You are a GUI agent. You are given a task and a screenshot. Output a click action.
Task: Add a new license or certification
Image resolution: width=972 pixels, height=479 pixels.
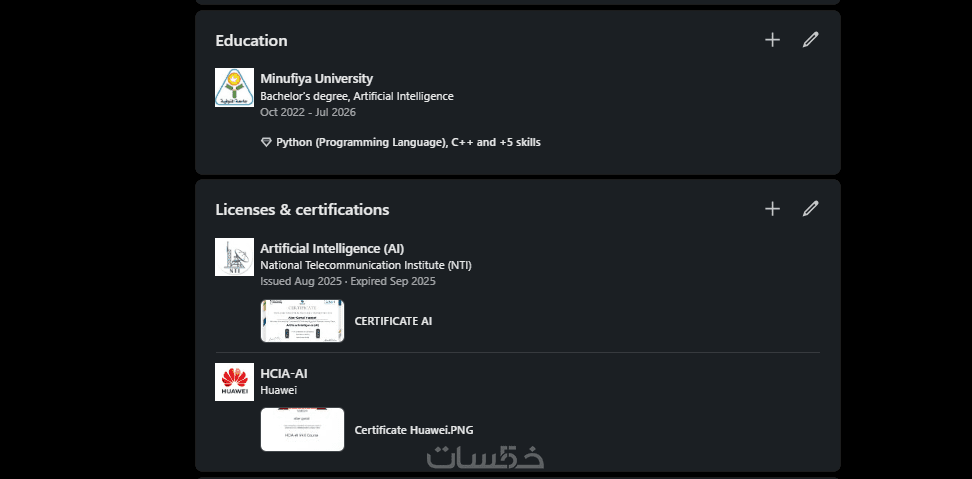pyautogui.click(x=772, y=209)
